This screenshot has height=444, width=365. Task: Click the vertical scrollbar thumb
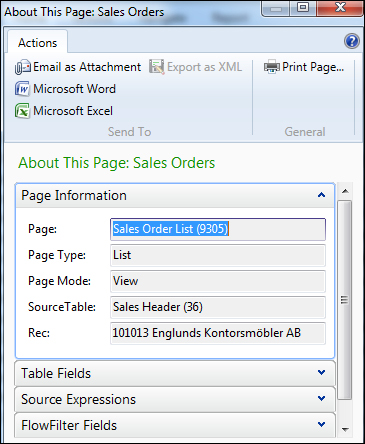(345, 300)
